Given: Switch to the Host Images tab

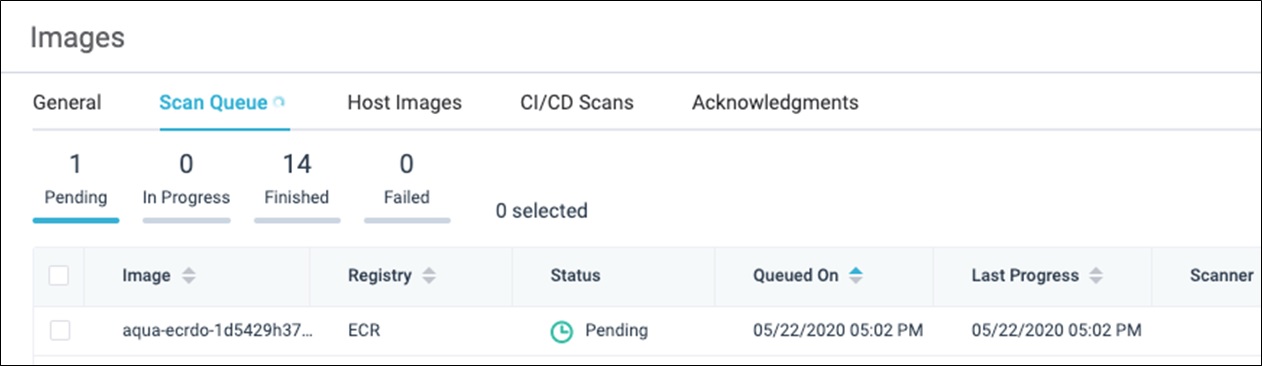Looking at the screenshot, I should [404, 102].
